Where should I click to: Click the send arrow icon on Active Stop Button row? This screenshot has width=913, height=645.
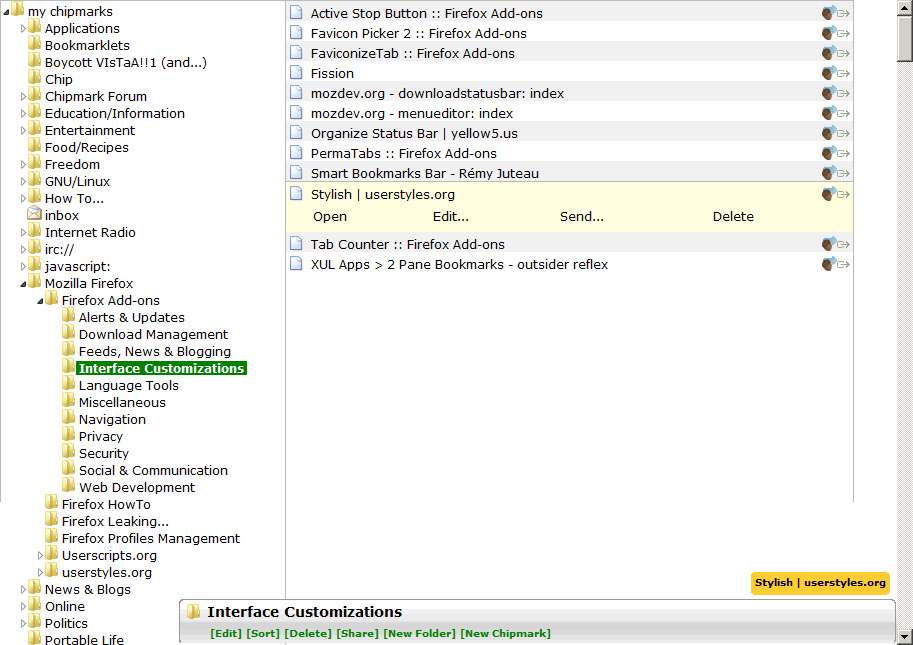pos(844,13)
